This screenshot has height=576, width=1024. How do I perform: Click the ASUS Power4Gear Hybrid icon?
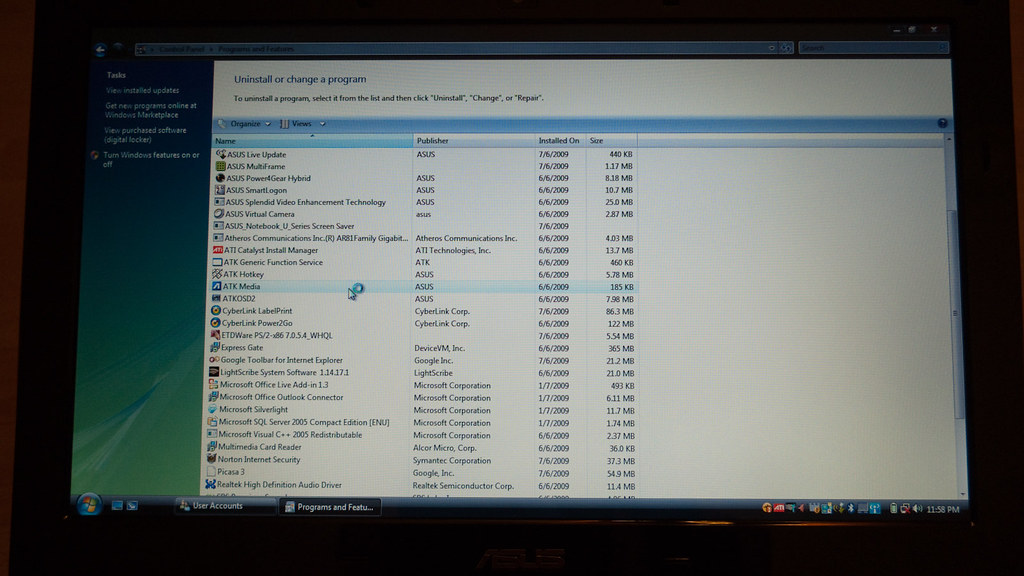(x=220, y=178)
